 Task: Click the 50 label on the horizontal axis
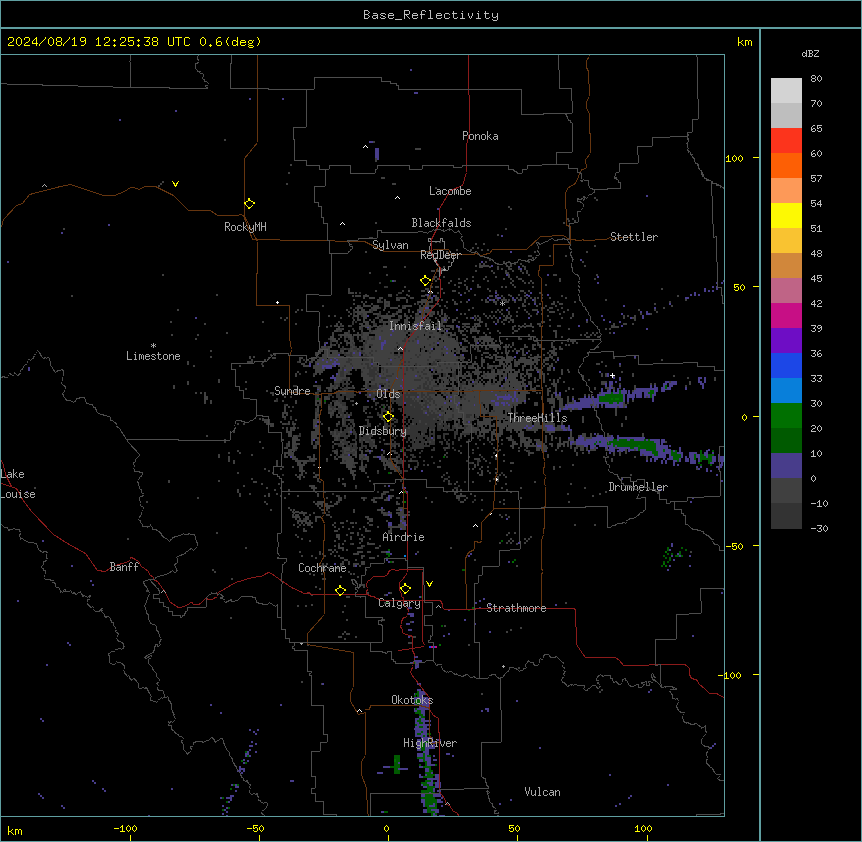514,828
